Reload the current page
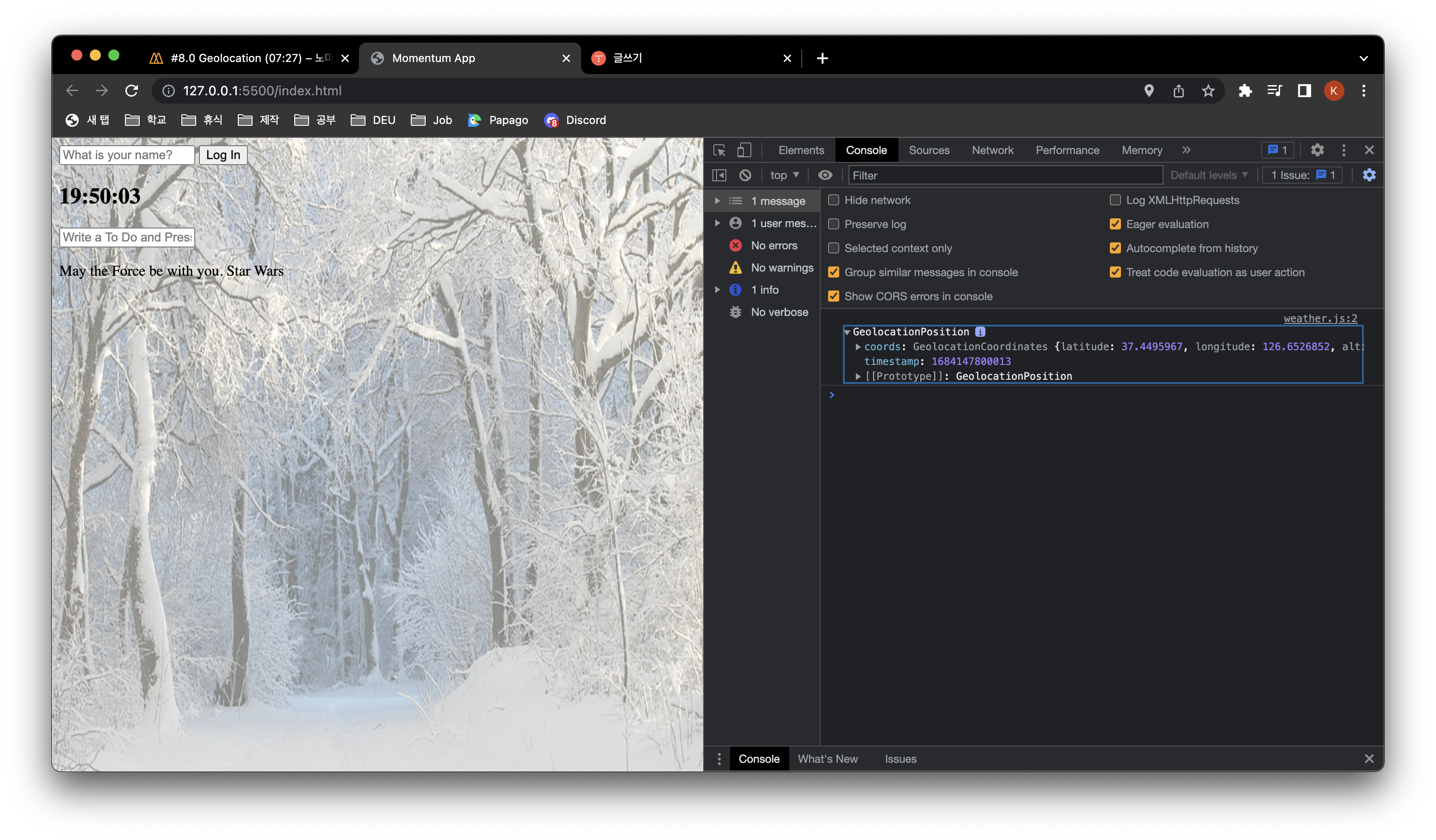Viewport: 1436px width, 840px height. (x=132, y=91)
